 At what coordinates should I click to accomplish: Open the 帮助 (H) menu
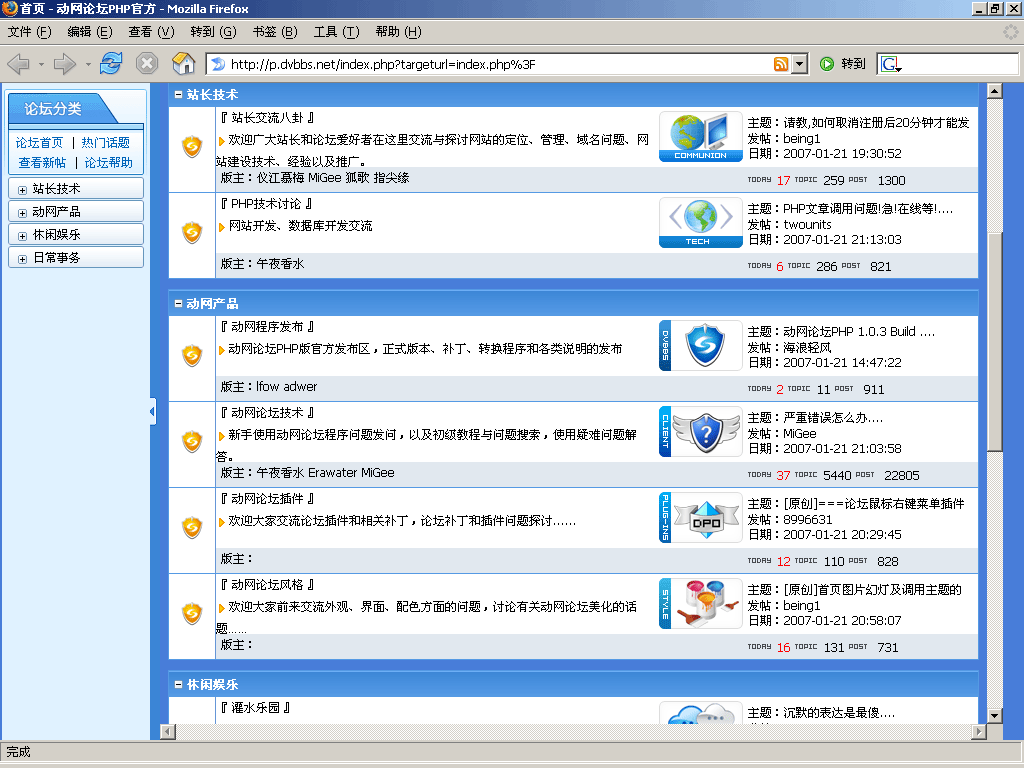398,31
